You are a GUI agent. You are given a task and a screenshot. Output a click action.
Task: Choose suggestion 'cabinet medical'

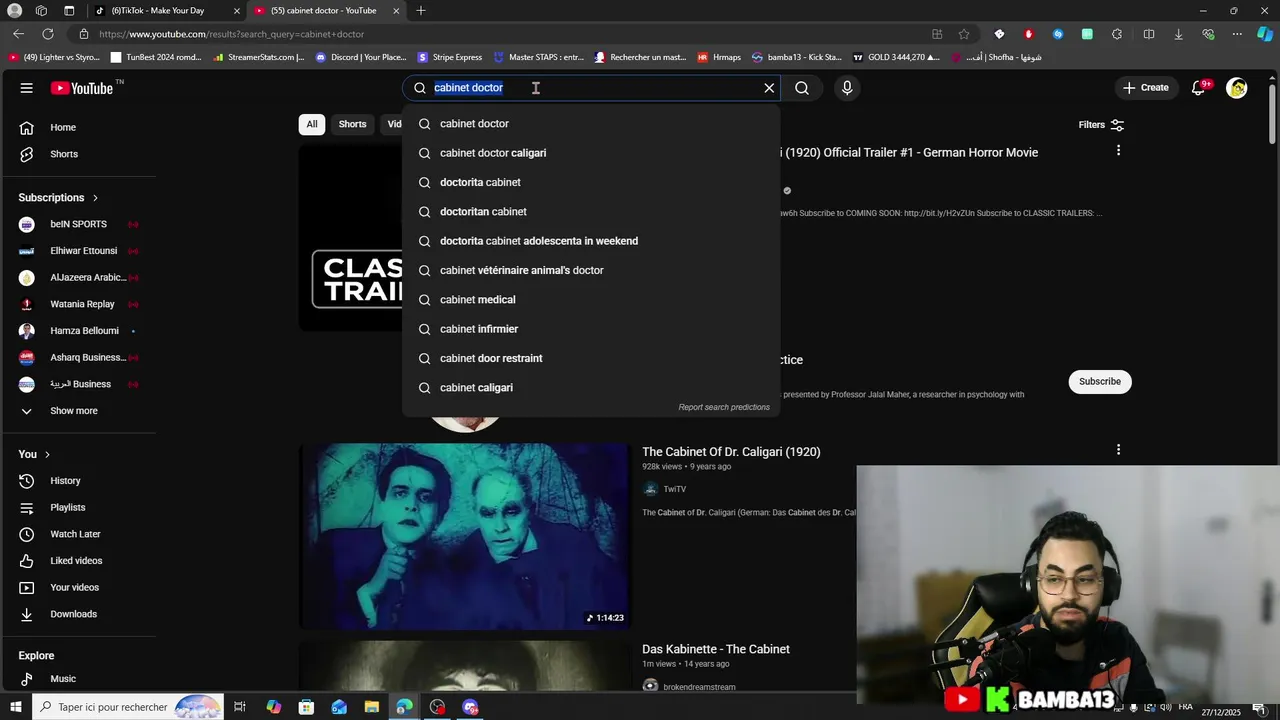click(x=590, y=300)
